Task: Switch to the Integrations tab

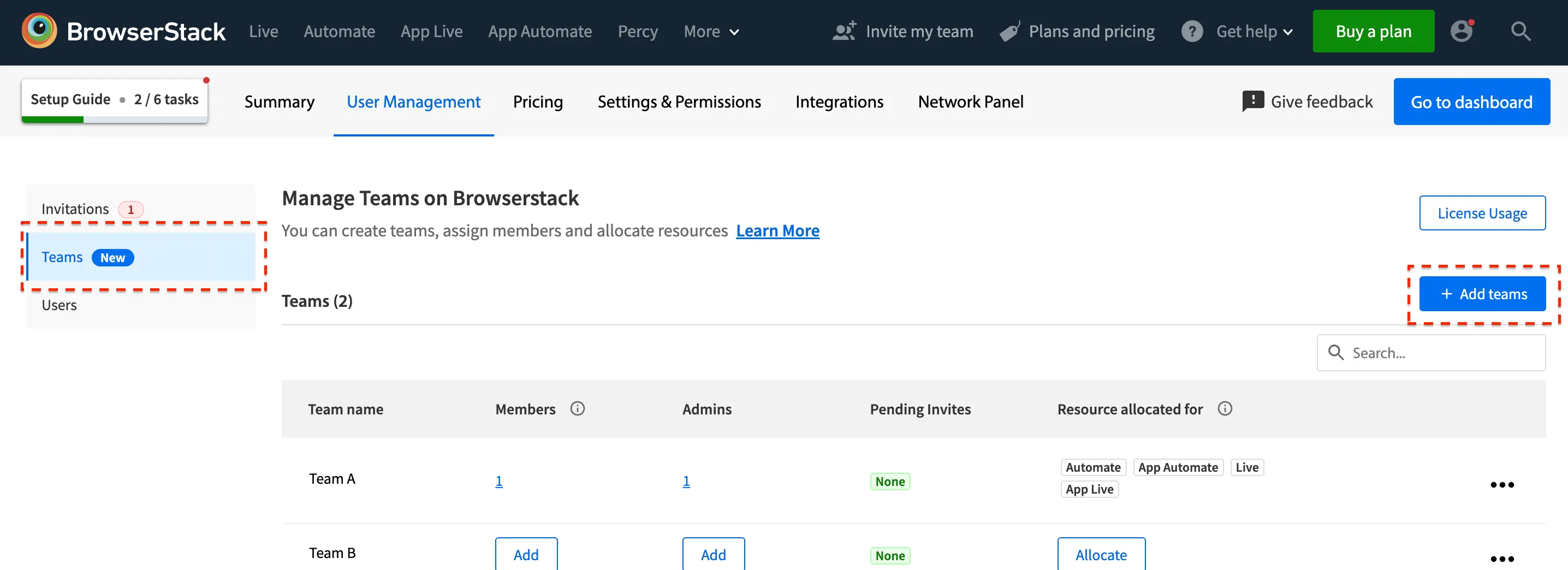Action: tap(839, 102)
